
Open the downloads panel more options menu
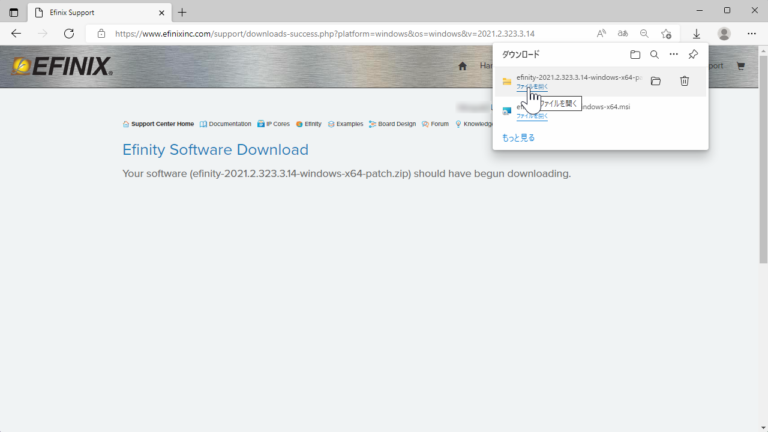673,55
